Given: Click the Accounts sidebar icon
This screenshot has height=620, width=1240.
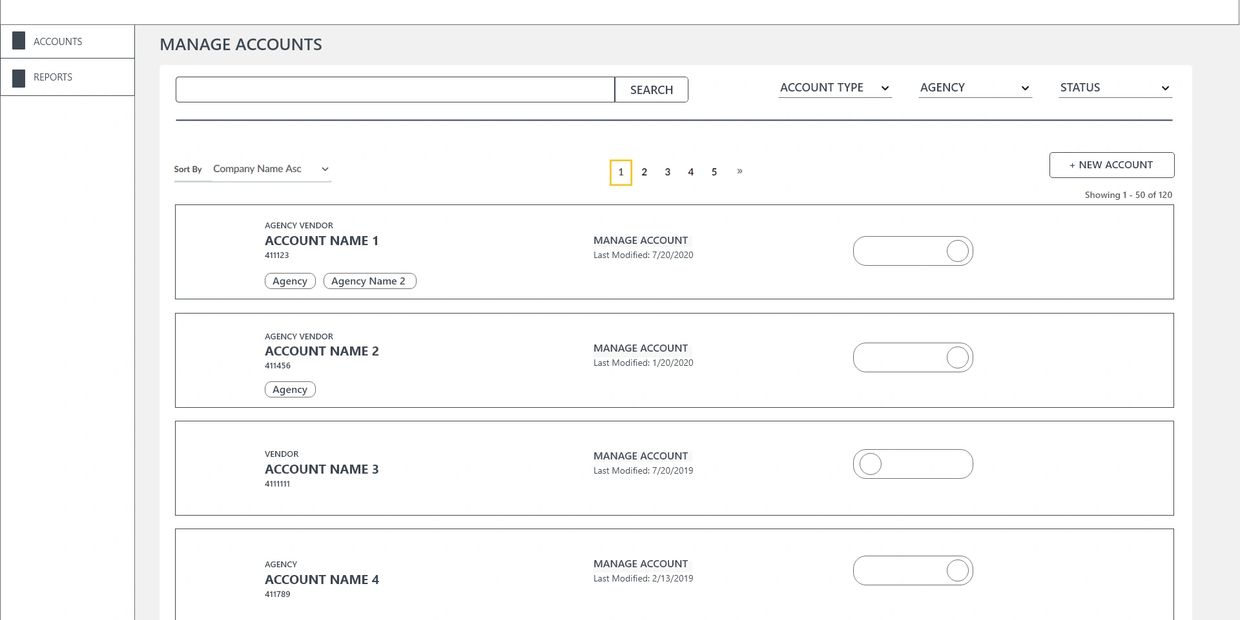Looking at the screenshot, I should (x=18, y=41).
